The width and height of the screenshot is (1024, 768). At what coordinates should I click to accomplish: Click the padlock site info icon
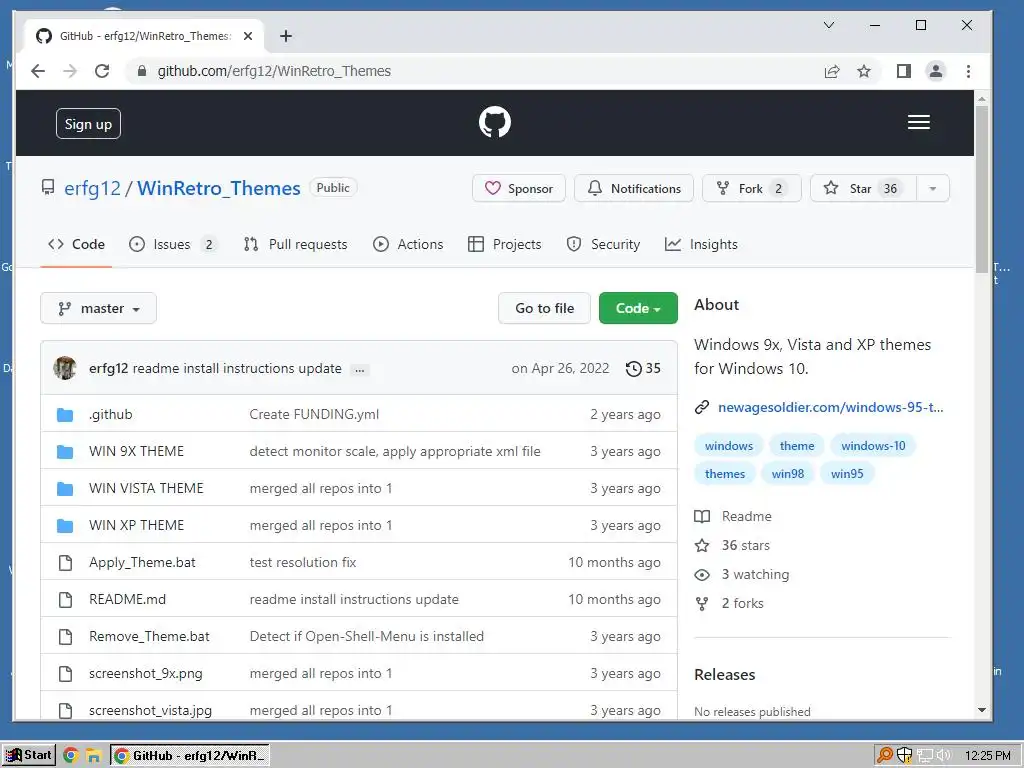click(x=142, y=71)
